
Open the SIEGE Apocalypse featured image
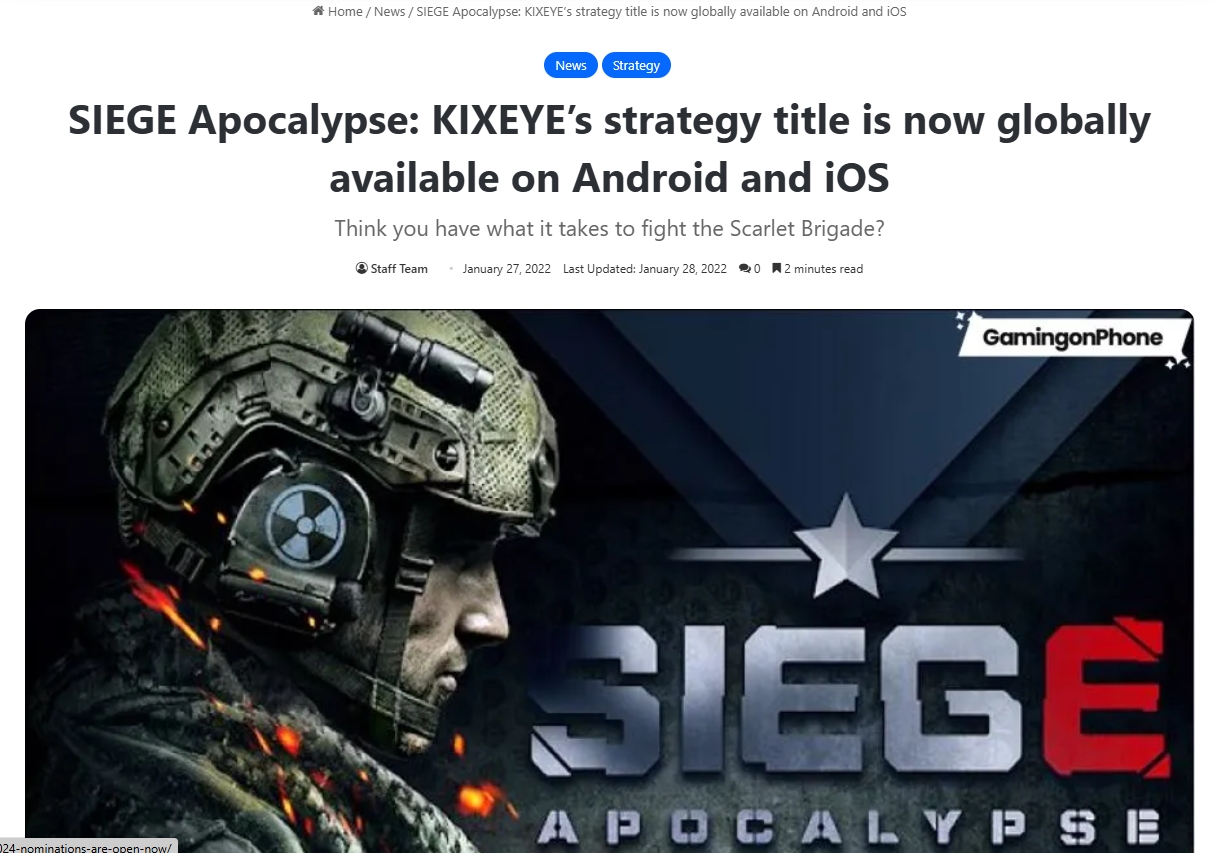tap(609, 580)
